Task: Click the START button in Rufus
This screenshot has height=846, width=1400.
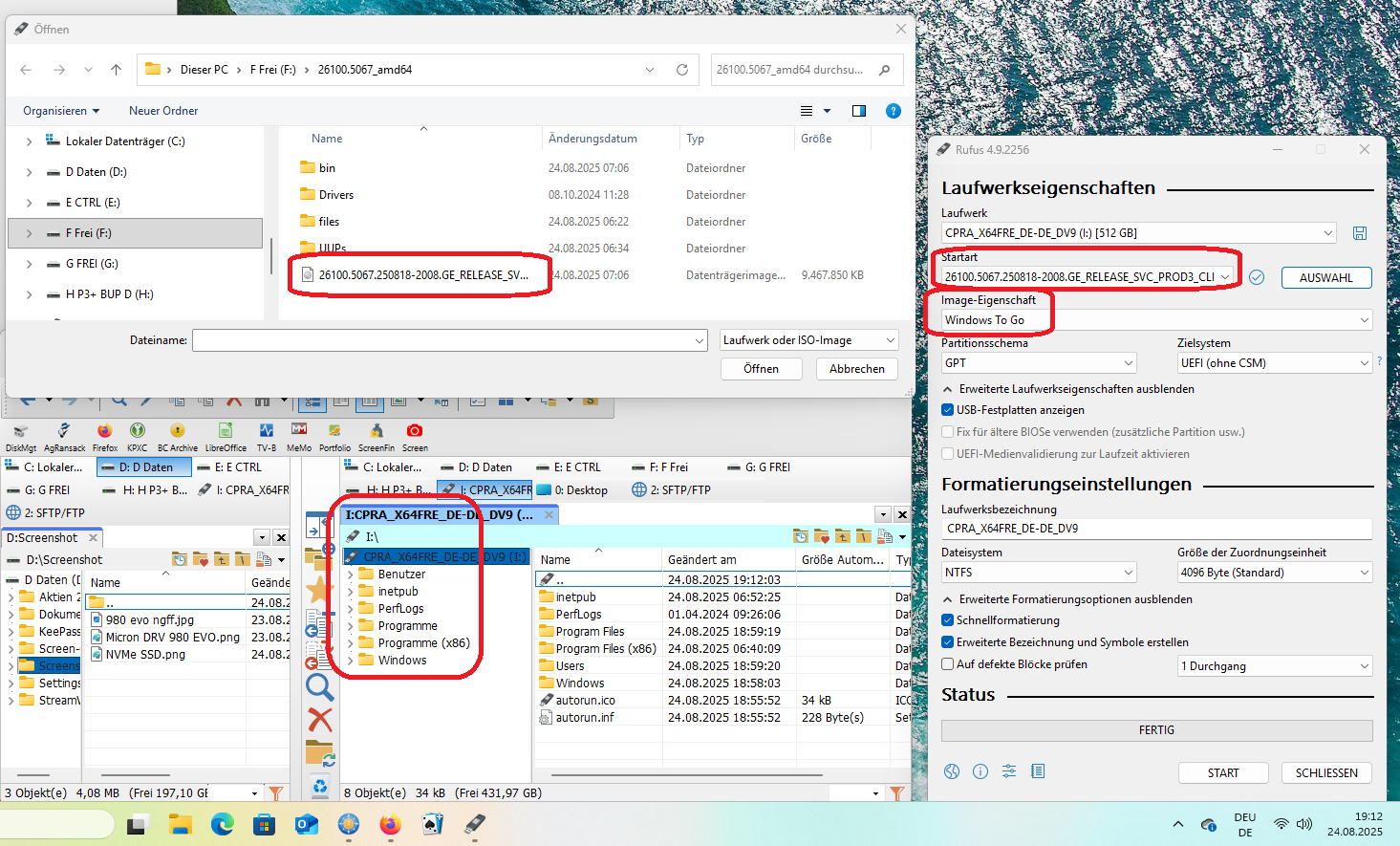Action: coord(1223,772)
